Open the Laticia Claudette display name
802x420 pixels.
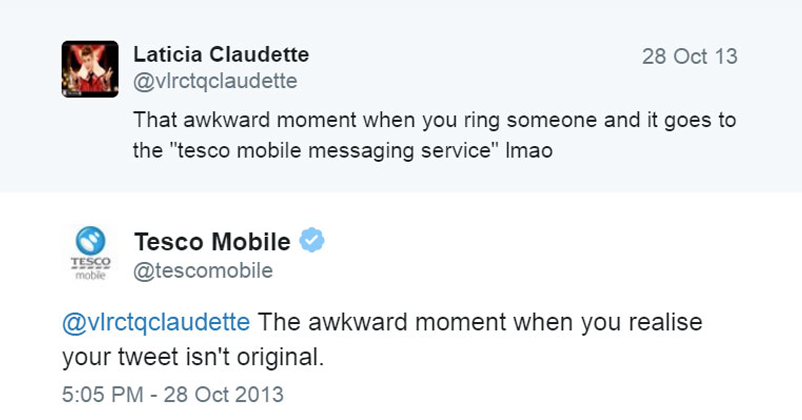[x=221, y=54]
